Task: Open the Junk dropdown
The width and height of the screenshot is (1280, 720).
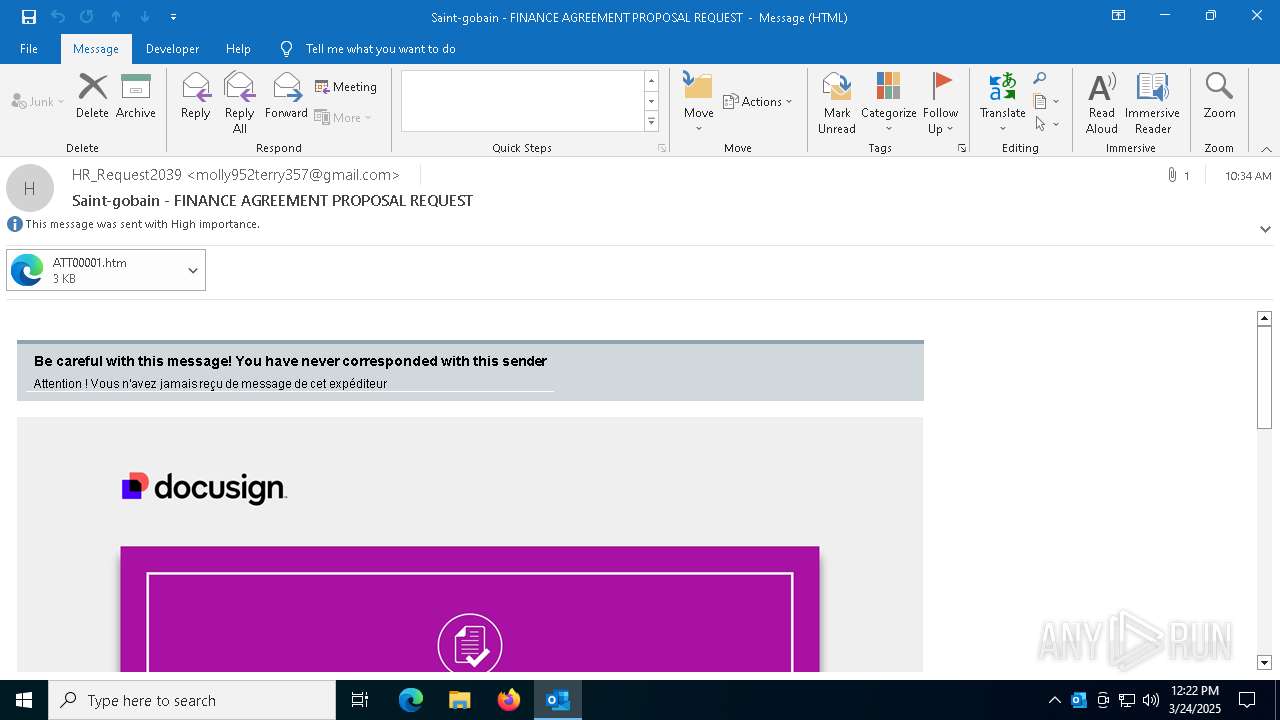Action: pyautogui.click(x=38, y=101)
